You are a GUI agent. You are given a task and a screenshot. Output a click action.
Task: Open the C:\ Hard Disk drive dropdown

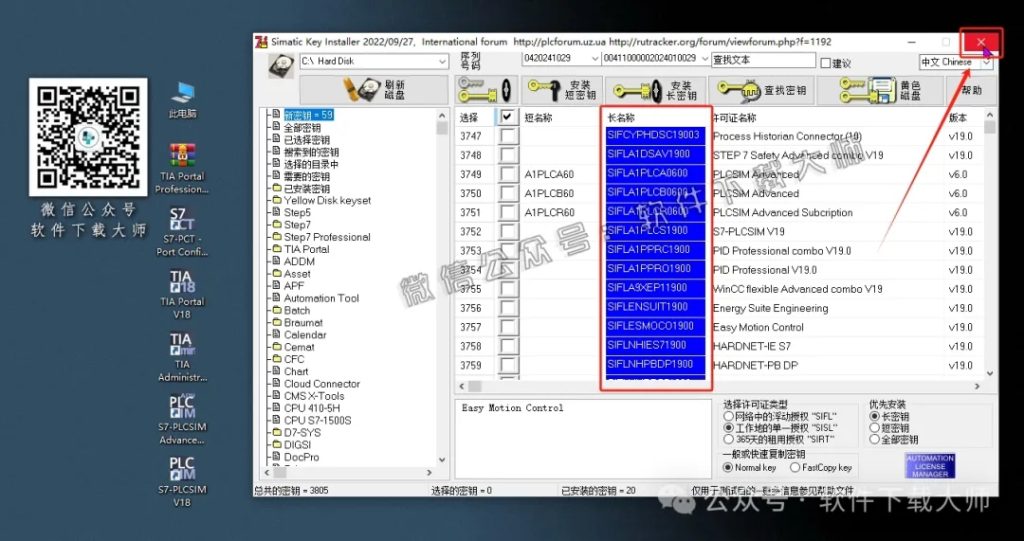tap(442, 61)
